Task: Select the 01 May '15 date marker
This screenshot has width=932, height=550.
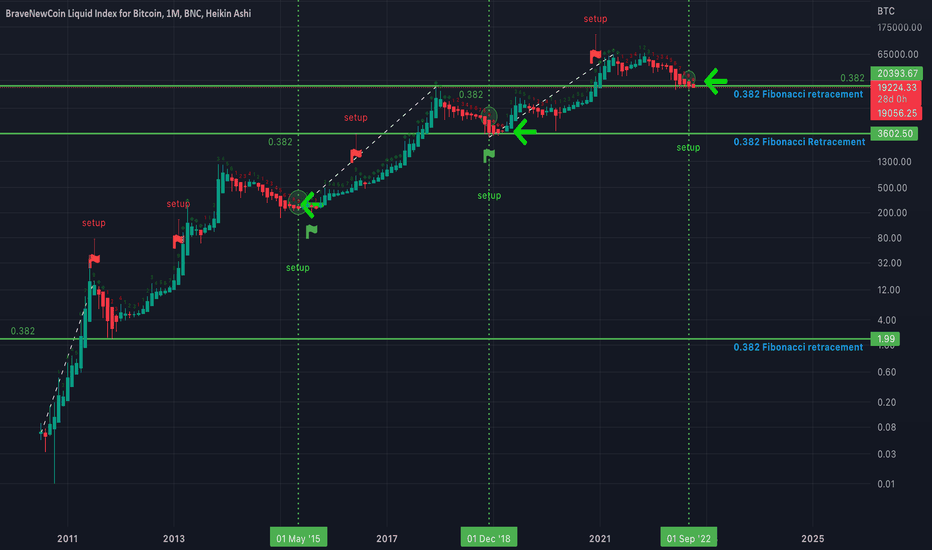Action: click(298, 538)
